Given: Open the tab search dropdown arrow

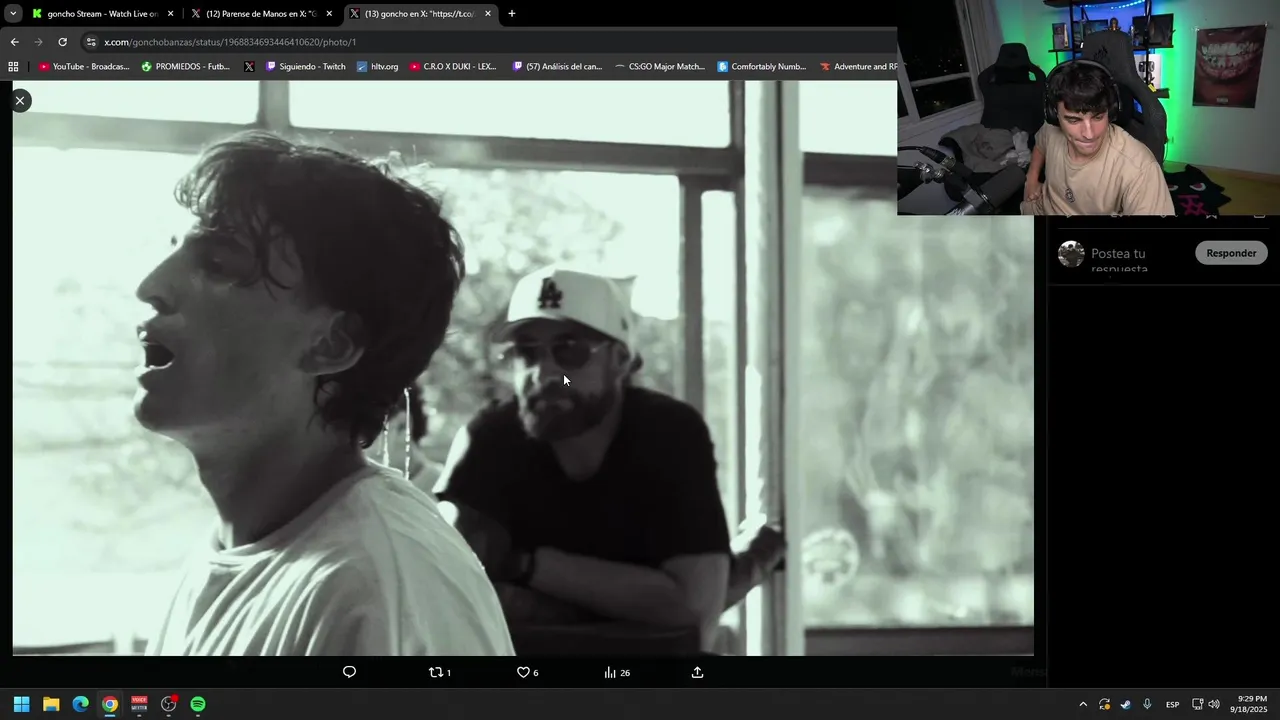Looking at the screenshot, I should tap(13, 14).
